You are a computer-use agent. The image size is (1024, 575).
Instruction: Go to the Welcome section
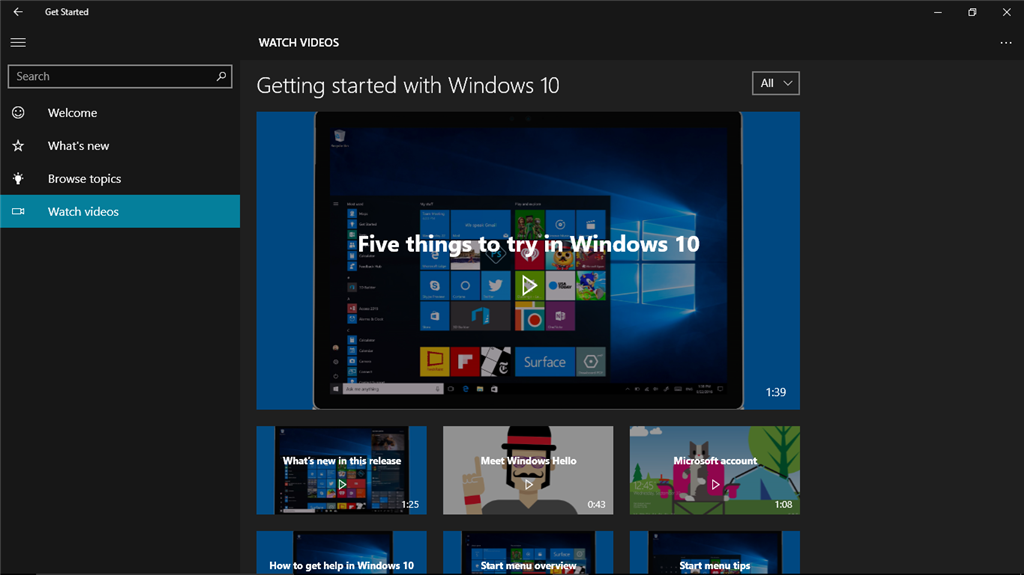[x=120, y=112]
